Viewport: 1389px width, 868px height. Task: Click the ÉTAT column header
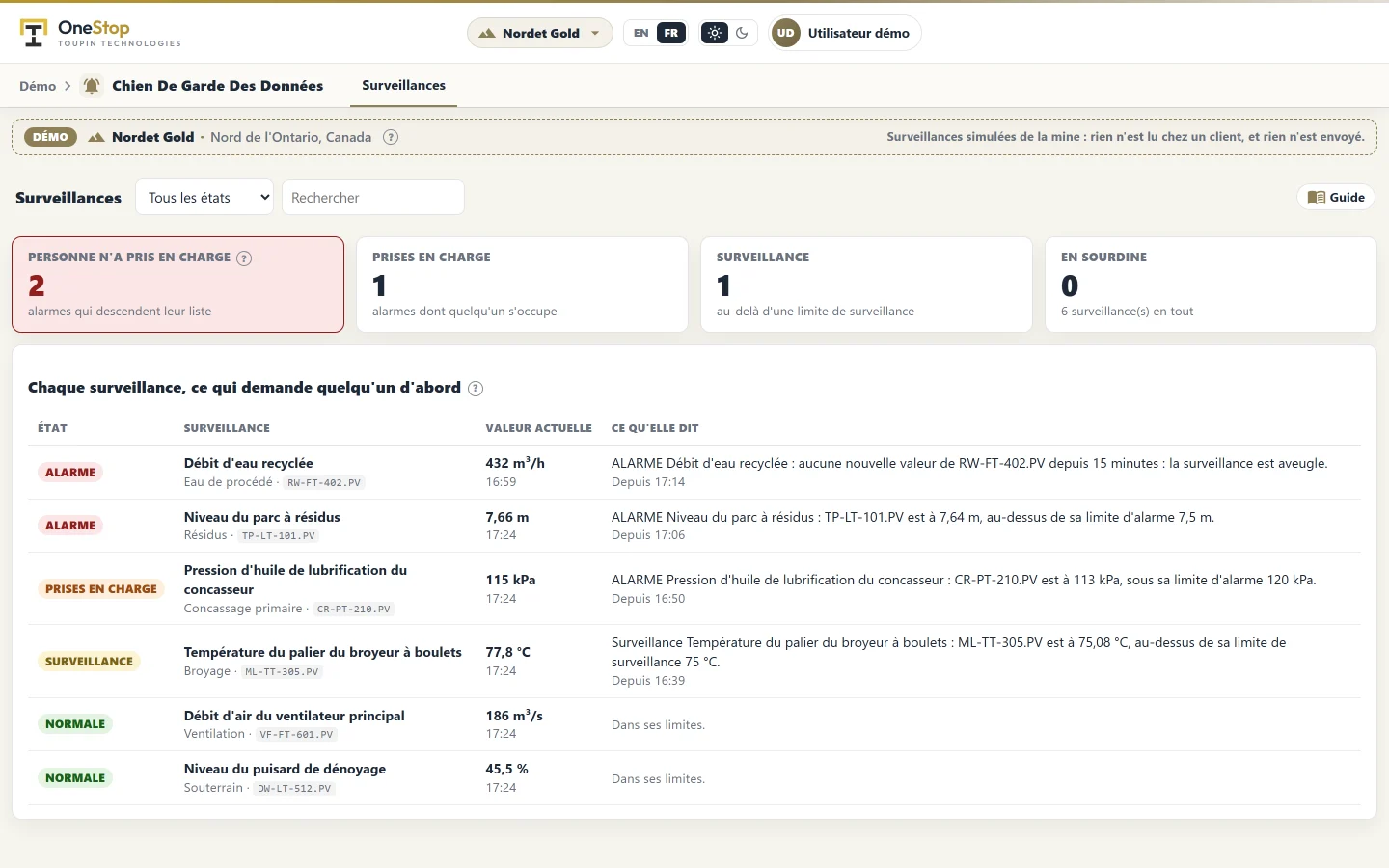(x=52, y=428)
